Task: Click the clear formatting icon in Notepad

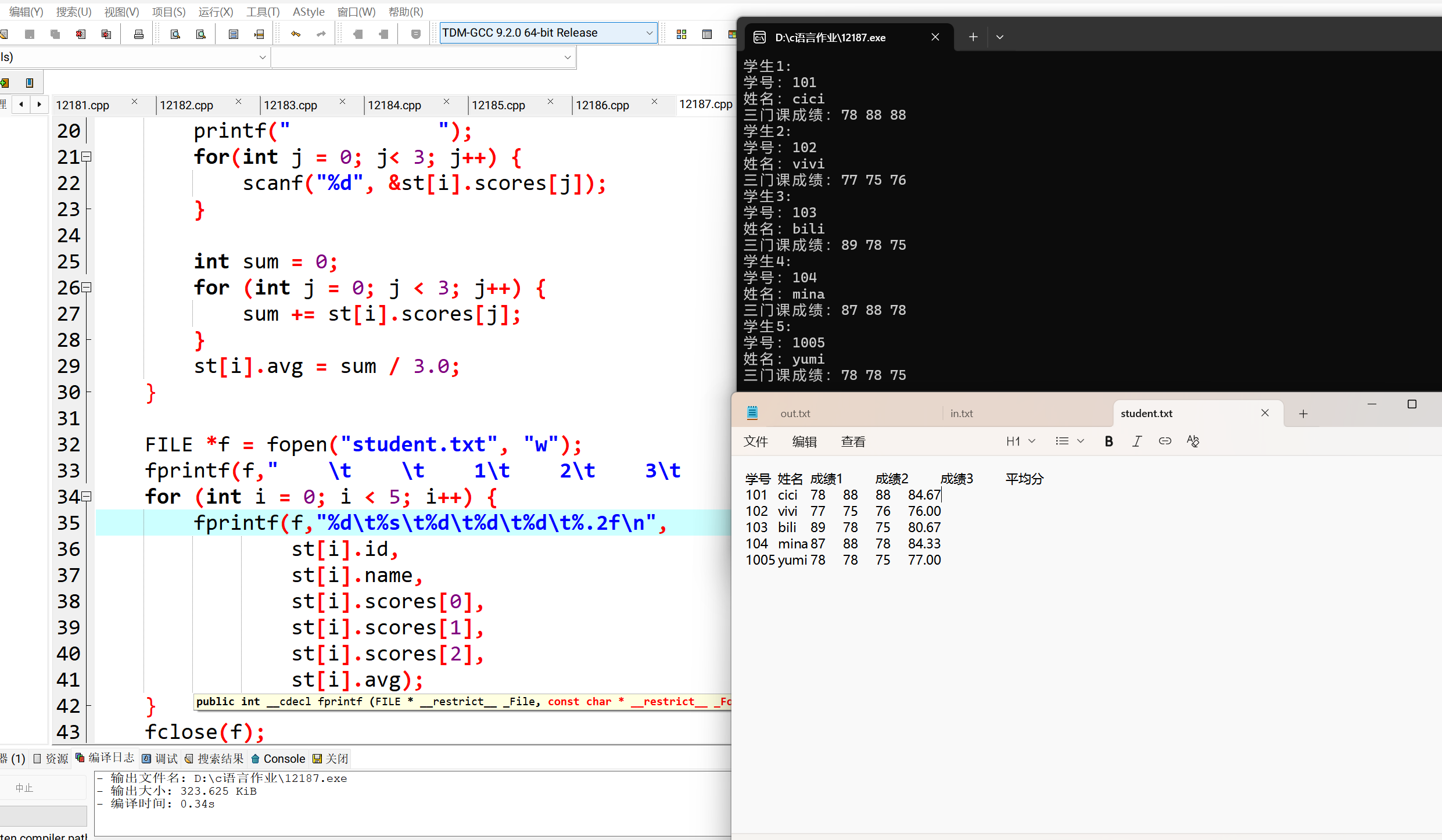Action: point(1192,441)
